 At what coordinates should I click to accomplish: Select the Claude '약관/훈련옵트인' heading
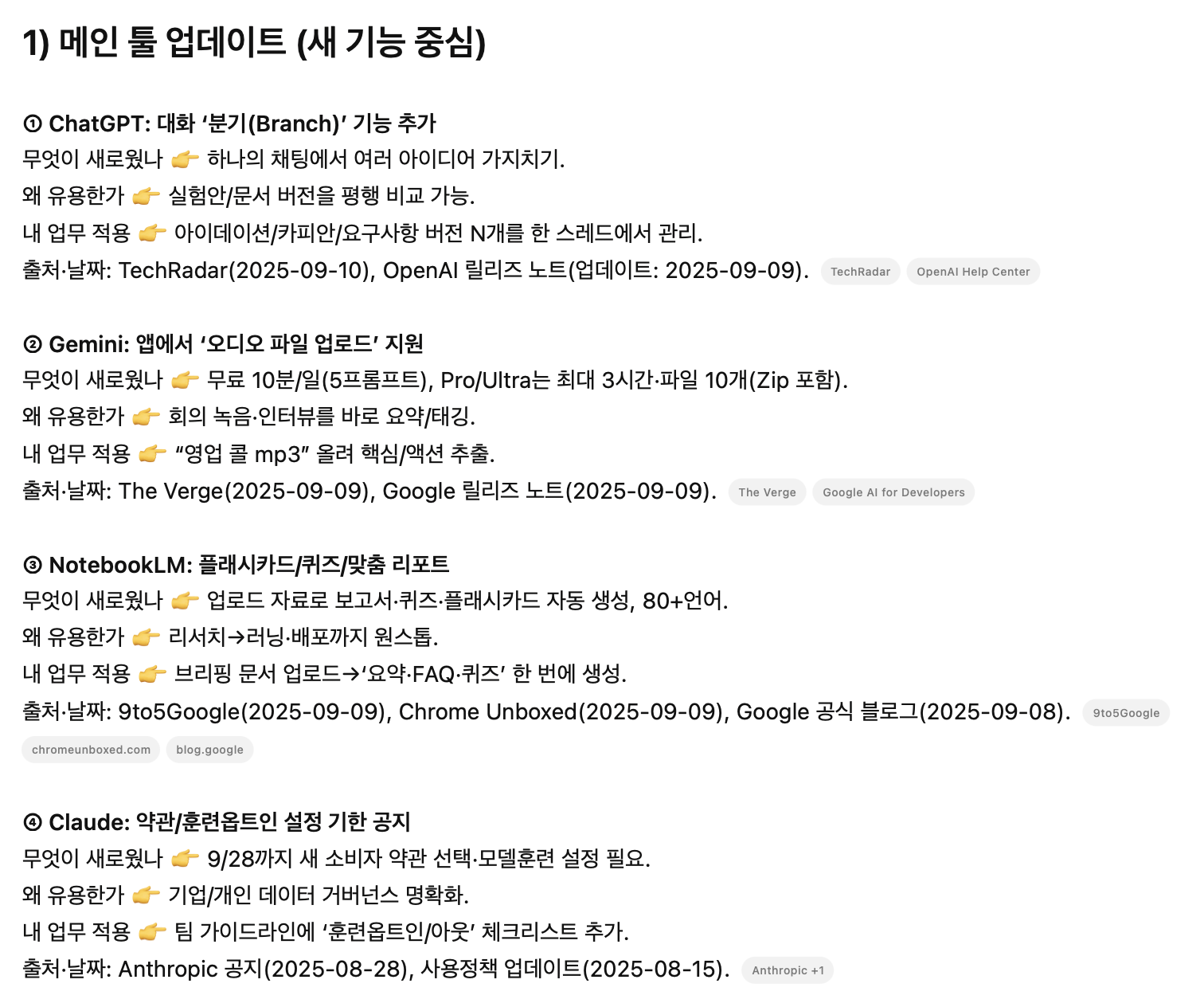tap(217, 822)
